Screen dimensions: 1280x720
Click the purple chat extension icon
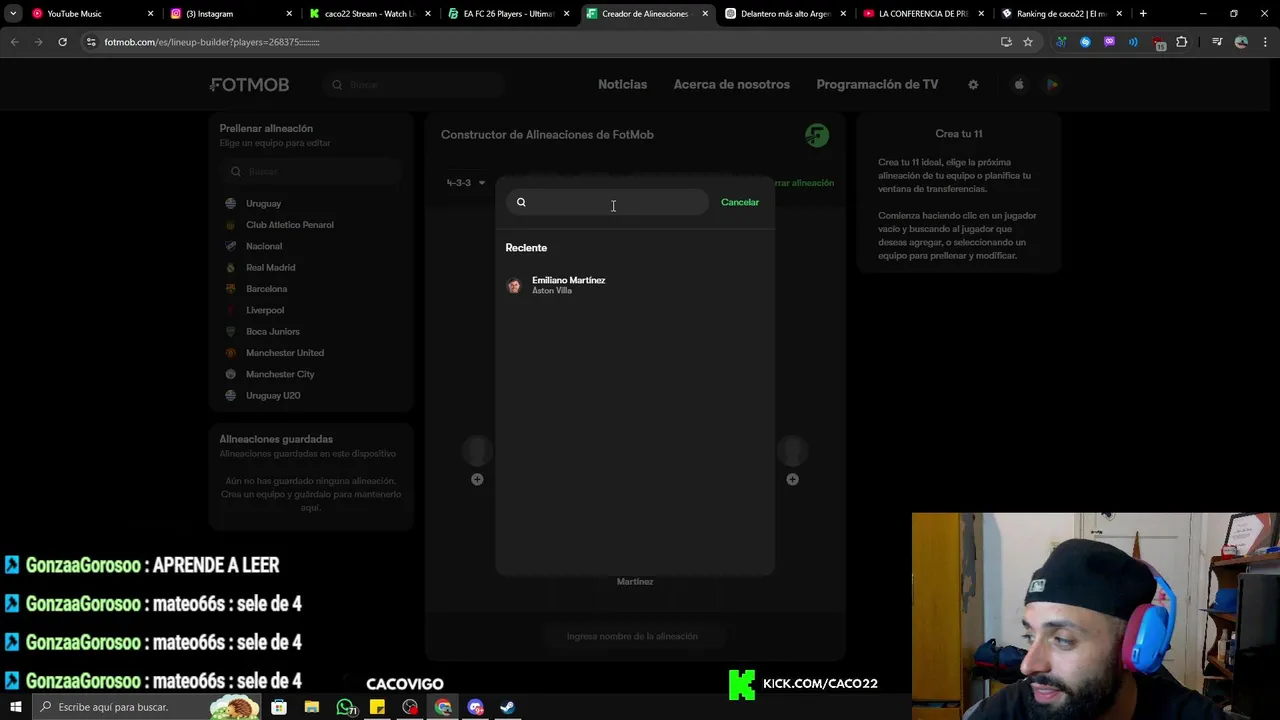coord(1109,42)
